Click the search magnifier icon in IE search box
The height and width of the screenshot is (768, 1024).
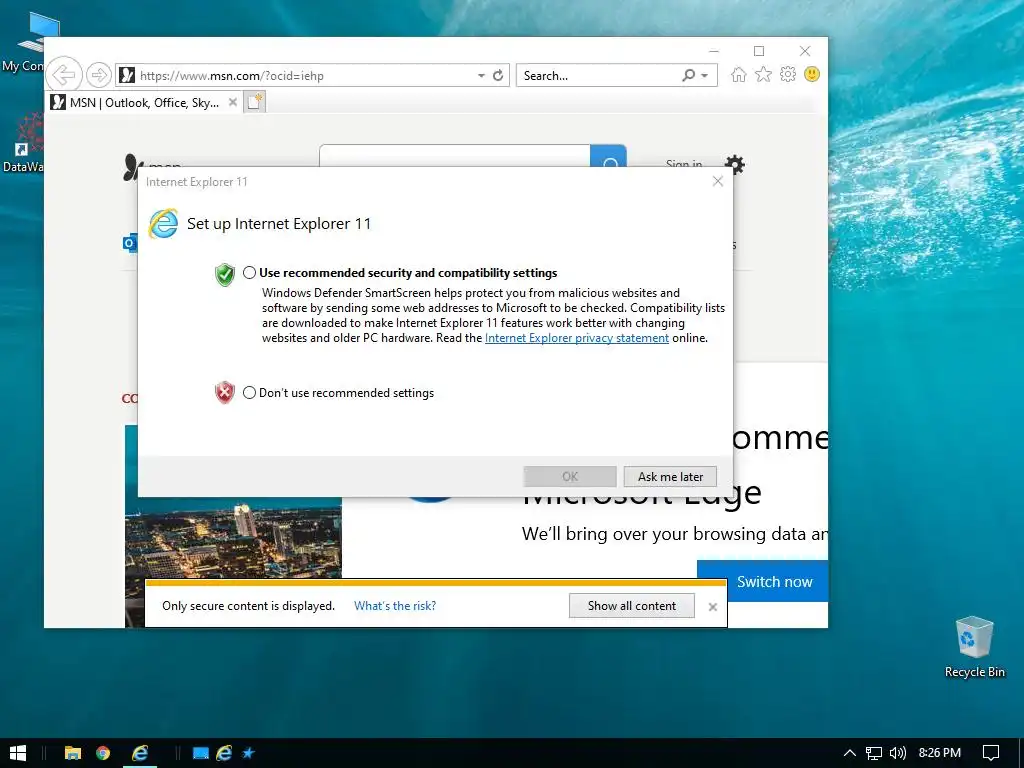(x=688, y=75)
